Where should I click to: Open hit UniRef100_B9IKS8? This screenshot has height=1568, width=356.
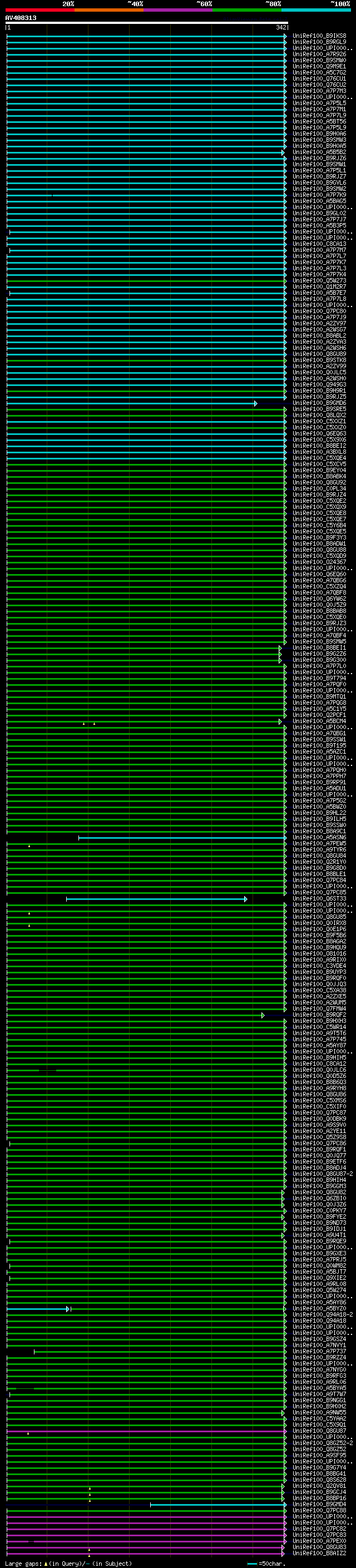pyautogui.click(x=319, y=37)
